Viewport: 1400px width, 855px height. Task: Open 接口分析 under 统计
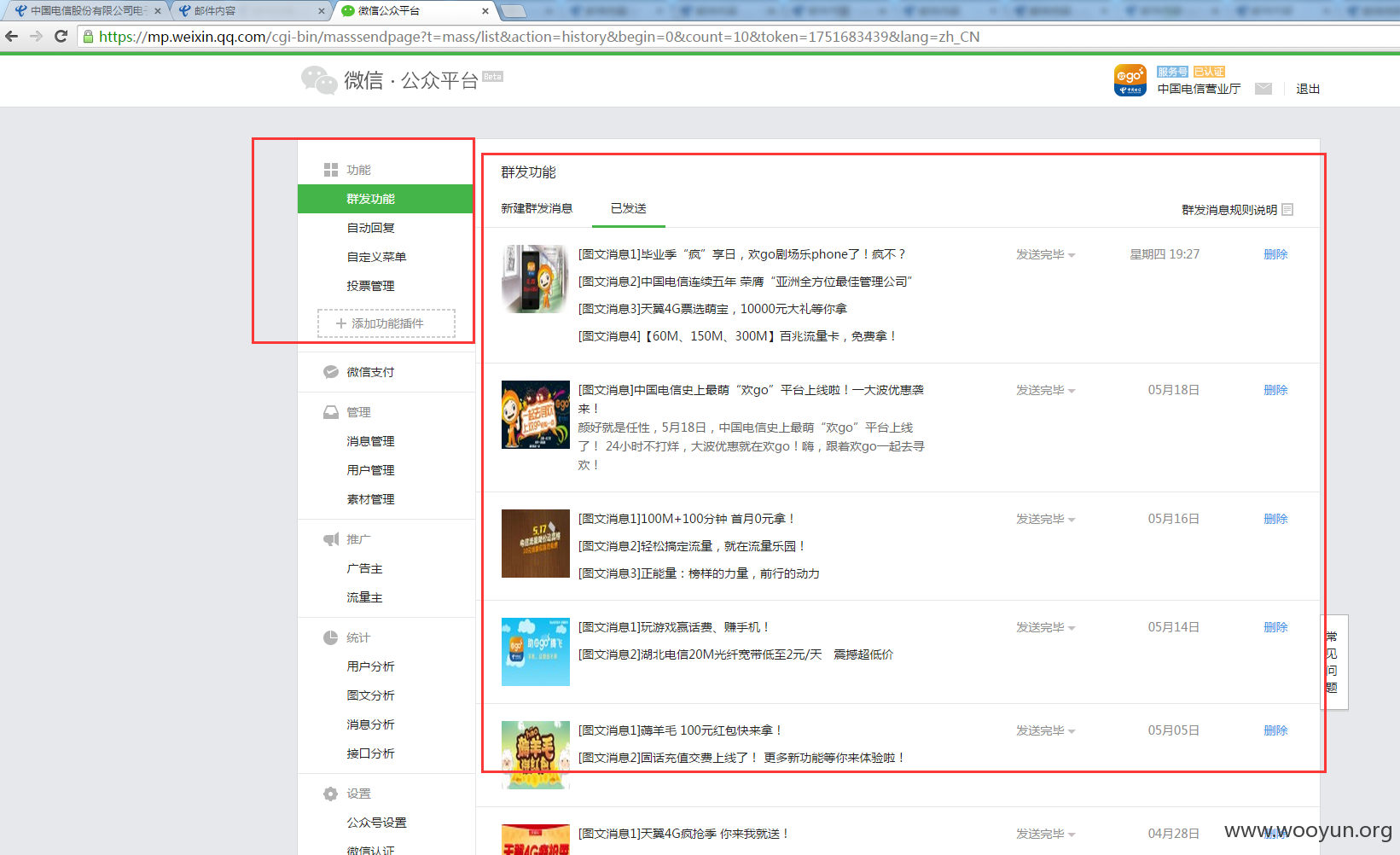point(370,753)
